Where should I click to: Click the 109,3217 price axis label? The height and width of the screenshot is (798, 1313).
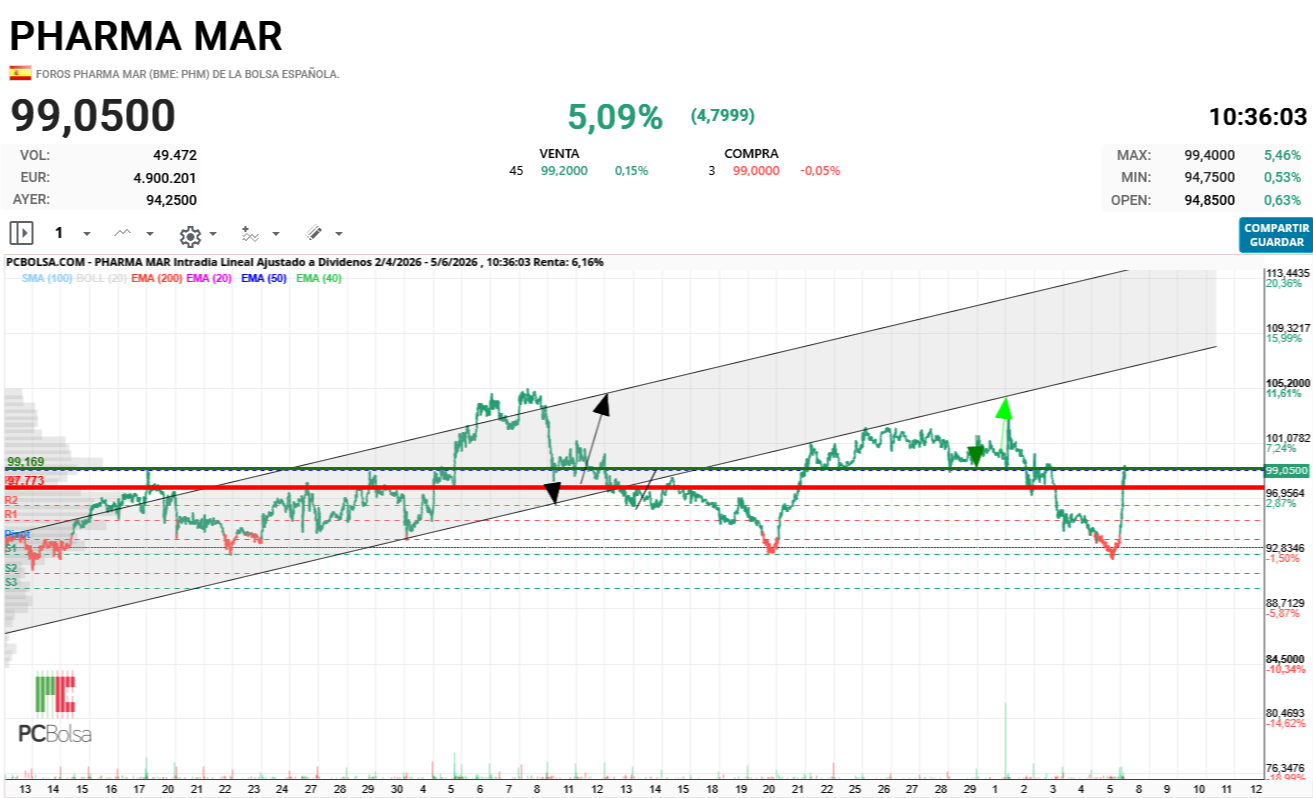tap(1288, 328)
